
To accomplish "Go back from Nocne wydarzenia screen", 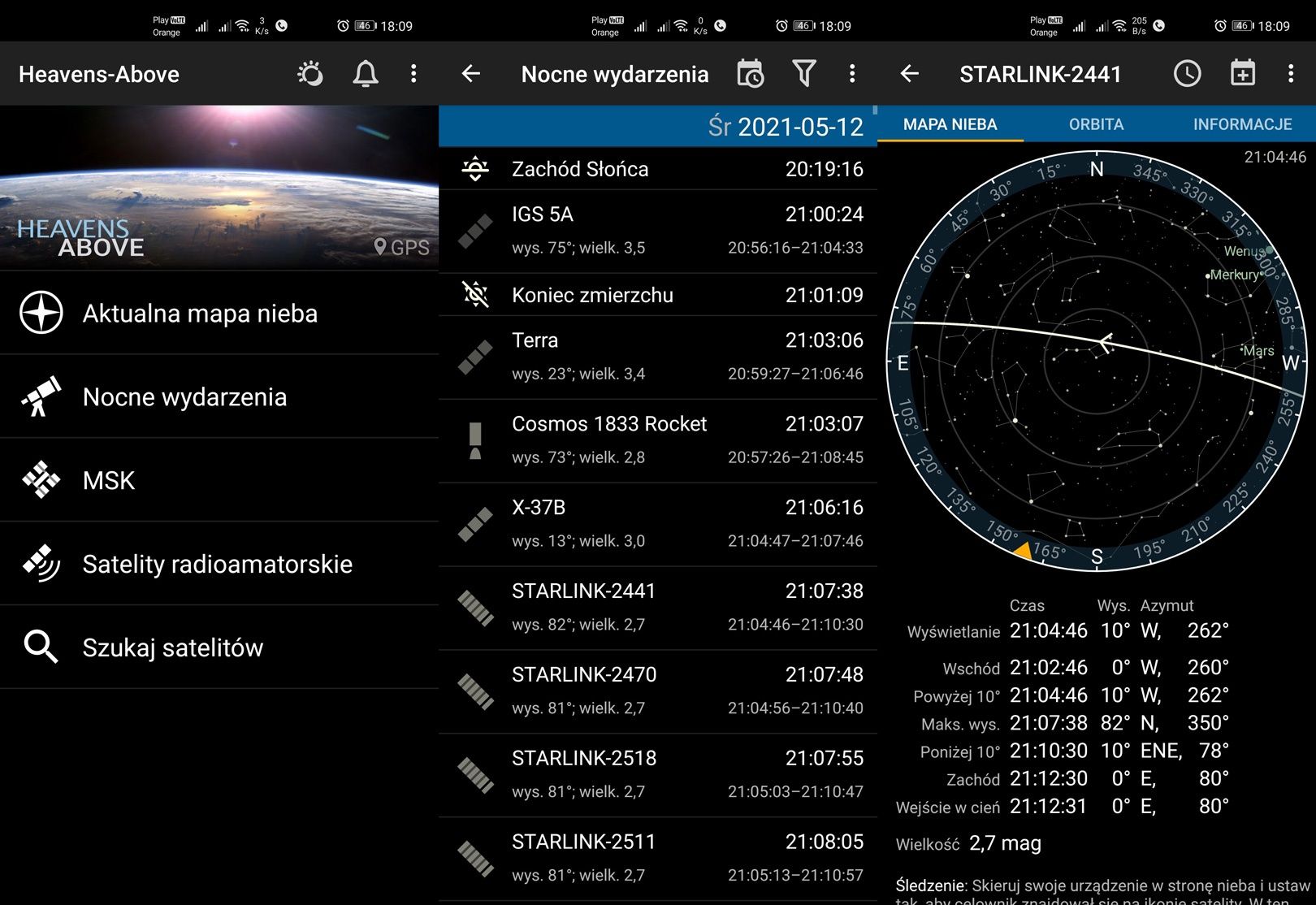I will 471,74.
